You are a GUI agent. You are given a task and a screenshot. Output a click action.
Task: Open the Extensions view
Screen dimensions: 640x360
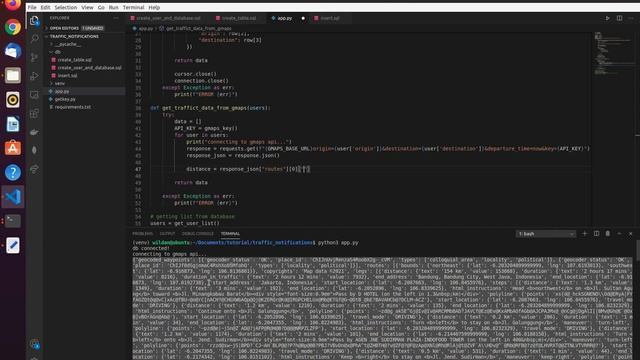point(34,113)
